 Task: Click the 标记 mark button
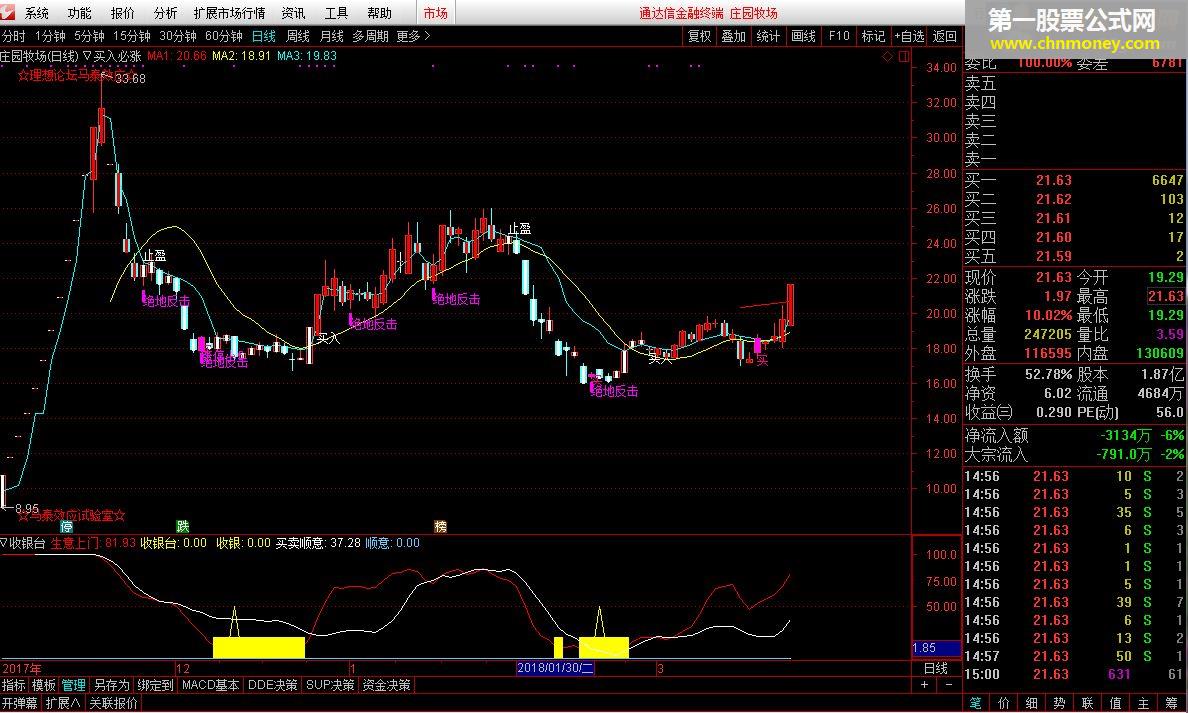(874, 36)
